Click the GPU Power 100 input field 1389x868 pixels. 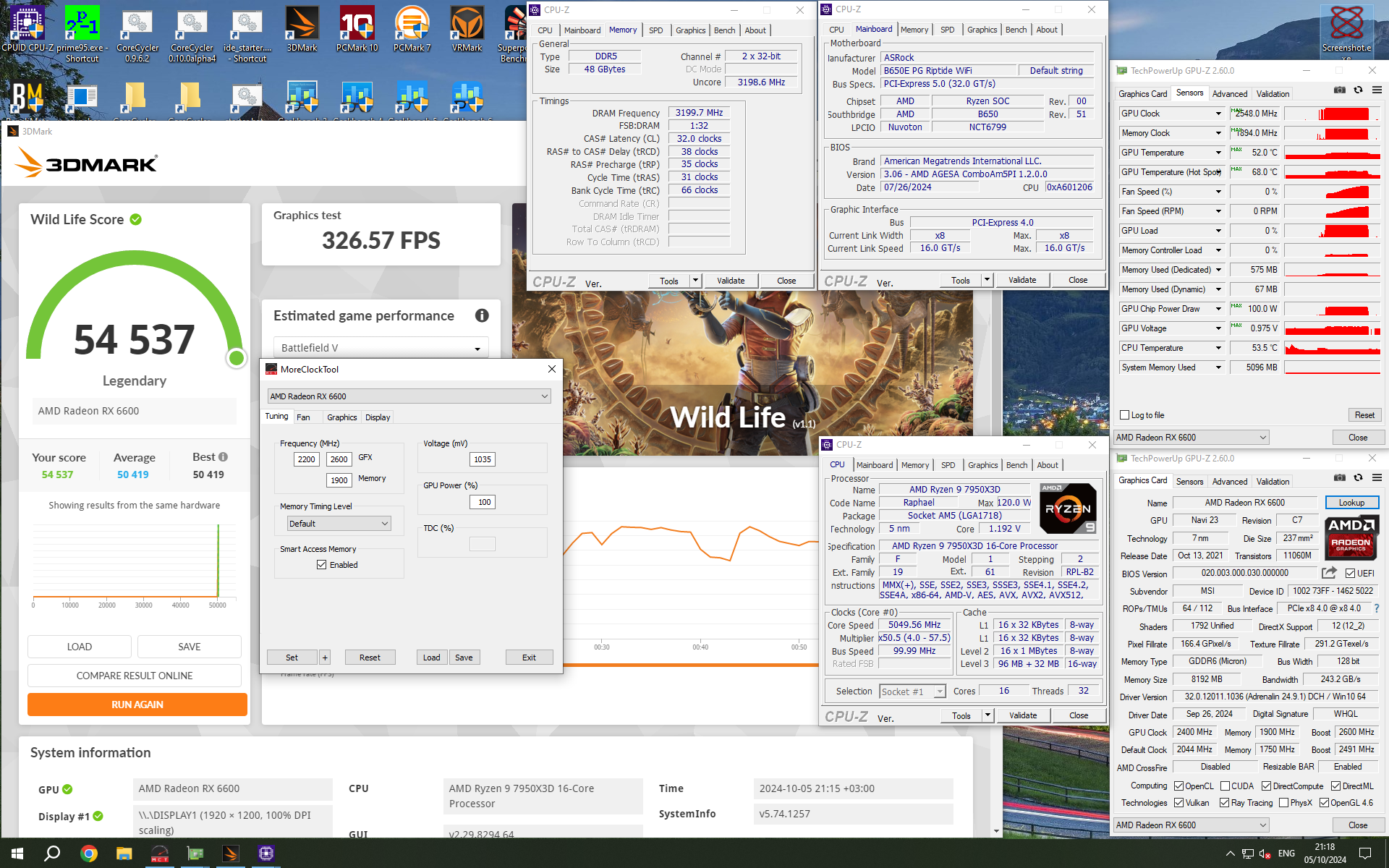pyautogui.click(x=483, y=502)
